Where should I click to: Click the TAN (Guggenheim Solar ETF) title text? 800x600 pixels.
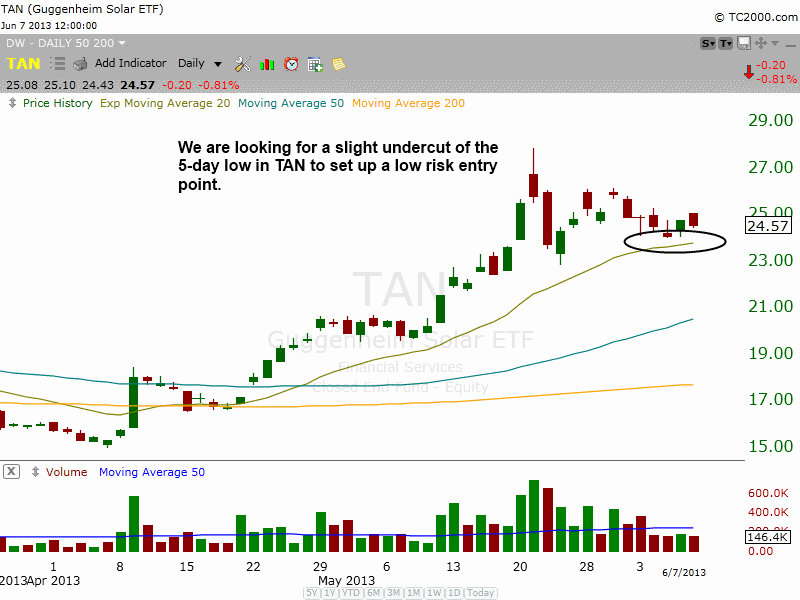click(82, 9)
